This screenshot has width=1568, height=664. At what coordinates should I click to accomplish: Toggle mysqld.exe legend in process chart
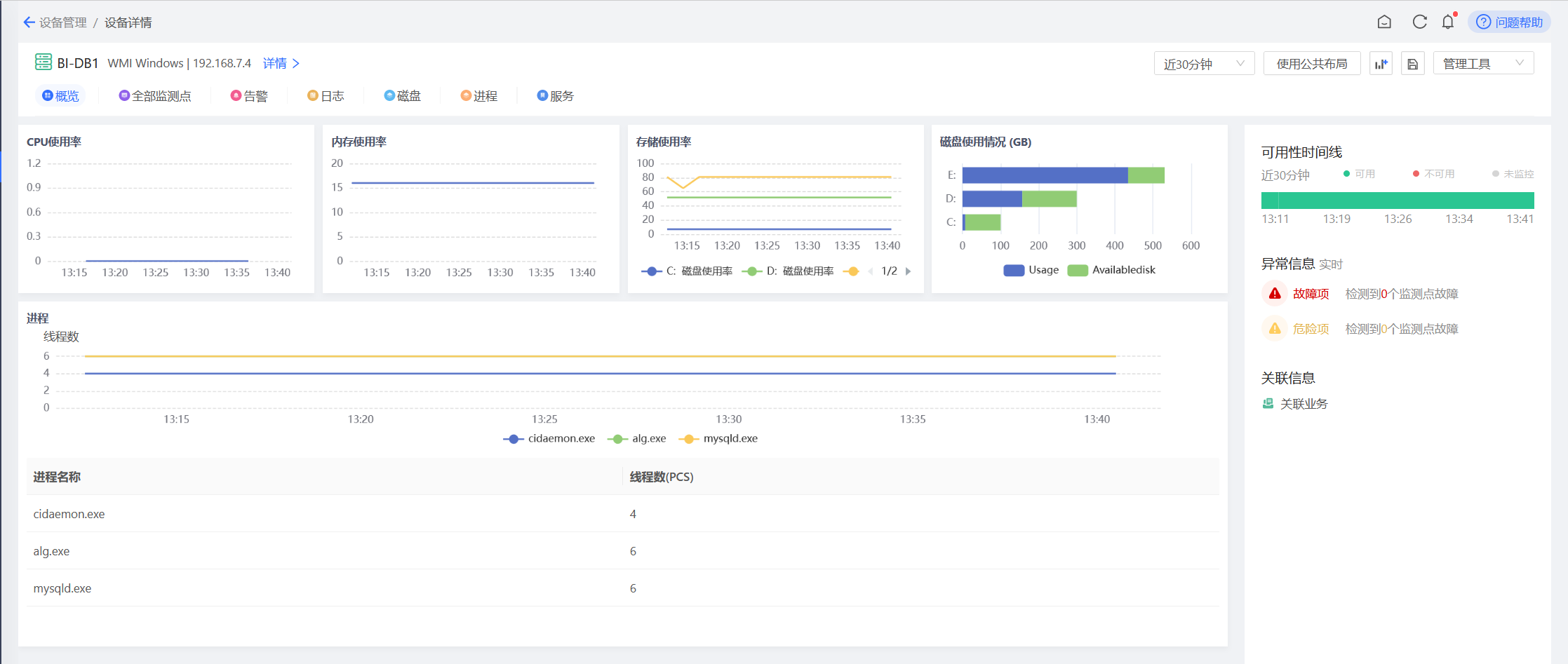point(718,439)
